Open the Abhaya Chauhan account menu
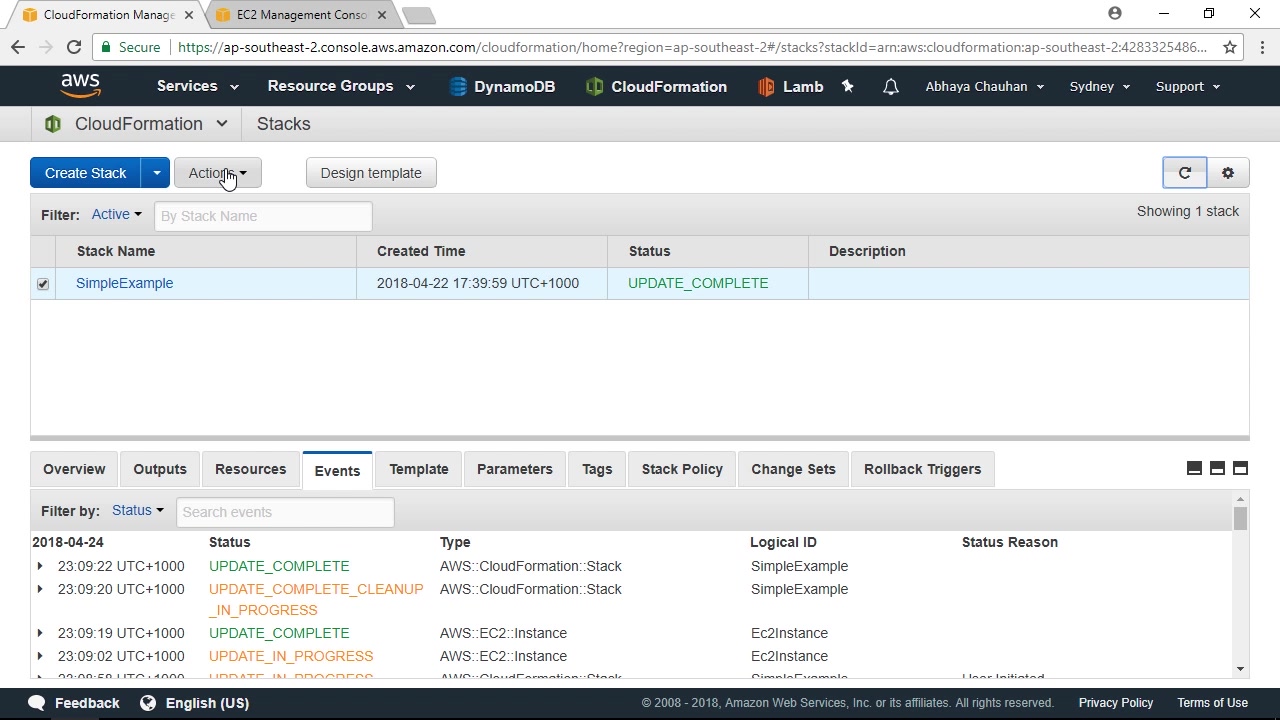Viewport: 1280px width, 720px height. click(x=985, y=86)
